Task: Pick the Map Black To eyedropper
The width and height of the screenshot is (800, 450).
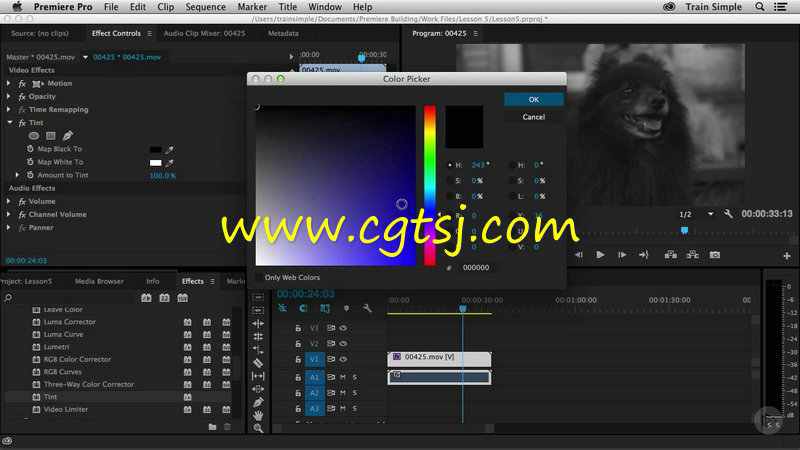Action: 169,149
